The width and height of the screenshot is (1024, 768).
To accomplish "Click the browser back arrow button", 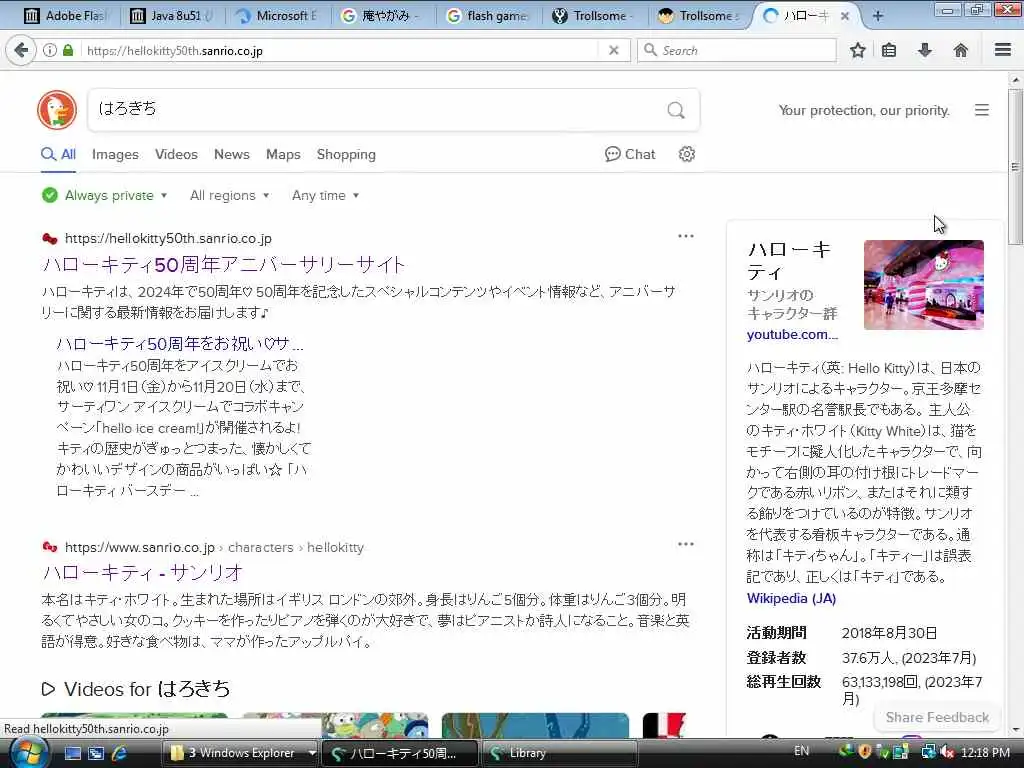I will 22,50.
